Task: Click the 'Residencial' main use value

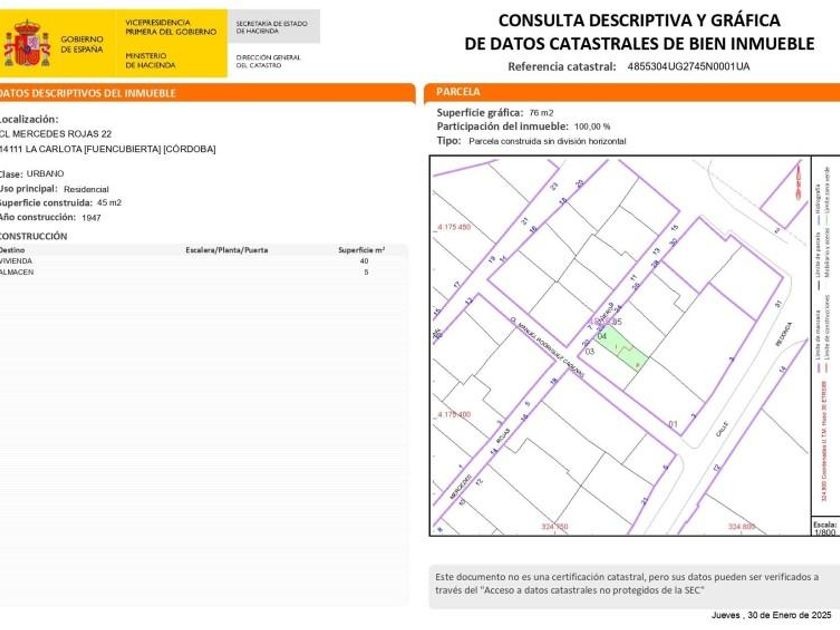Action: [86, 189]
